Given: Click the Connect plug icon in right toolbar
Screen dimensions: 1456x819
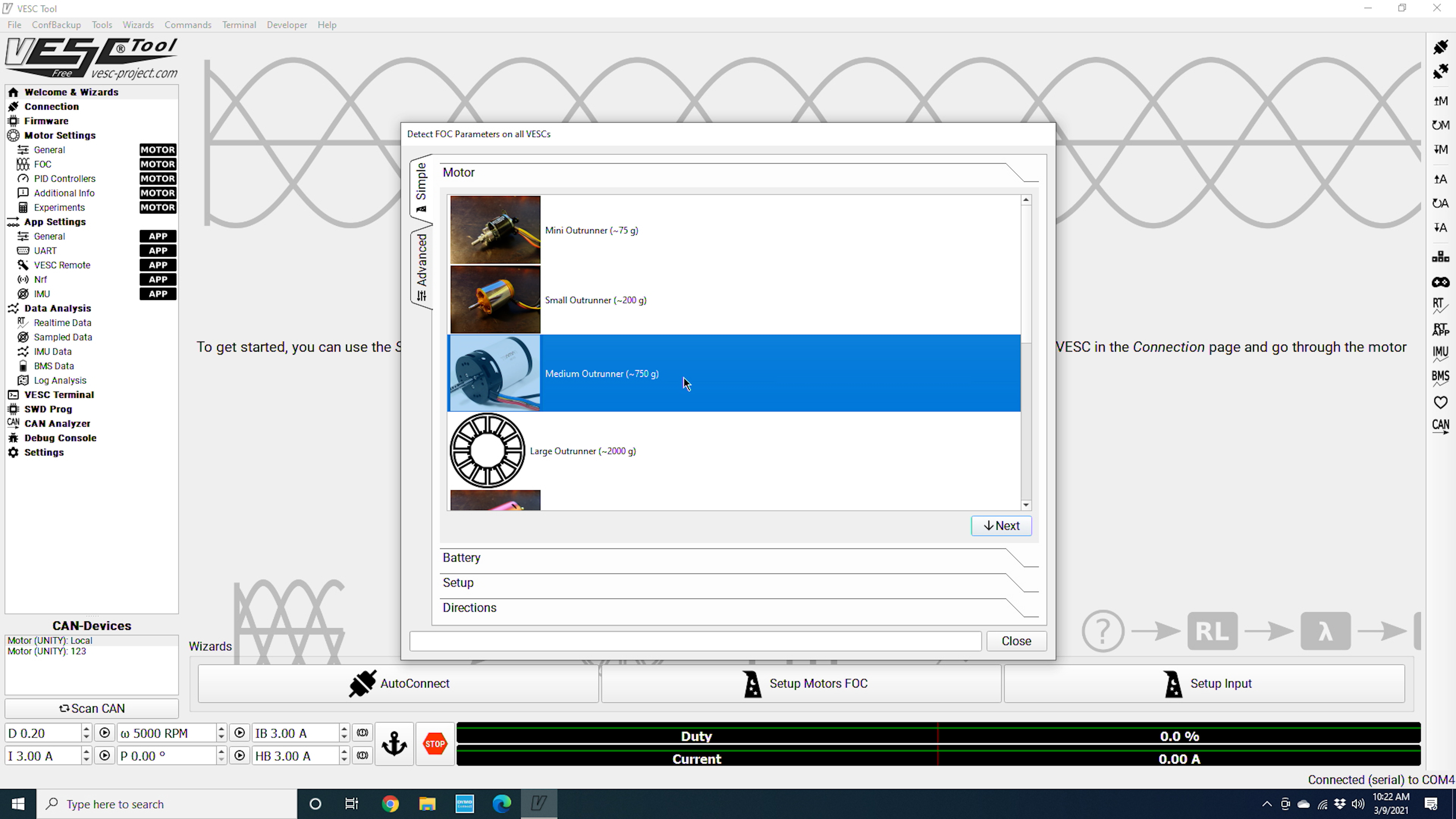Looking at the screenshot, I should 1440,47.
